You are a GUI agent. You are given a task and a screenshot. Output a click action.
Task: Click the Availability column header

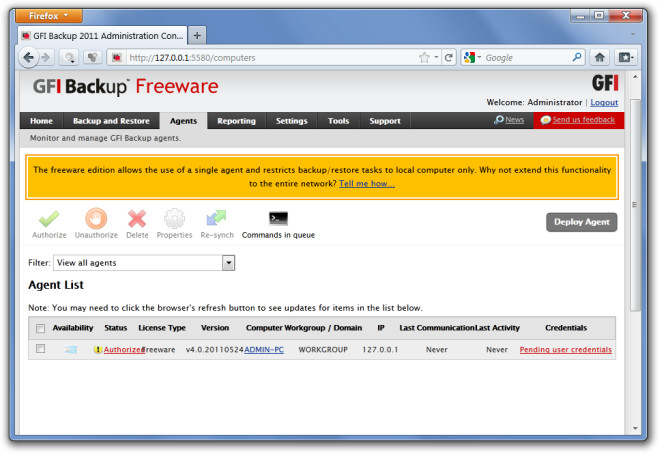click(x=73, y=328)
